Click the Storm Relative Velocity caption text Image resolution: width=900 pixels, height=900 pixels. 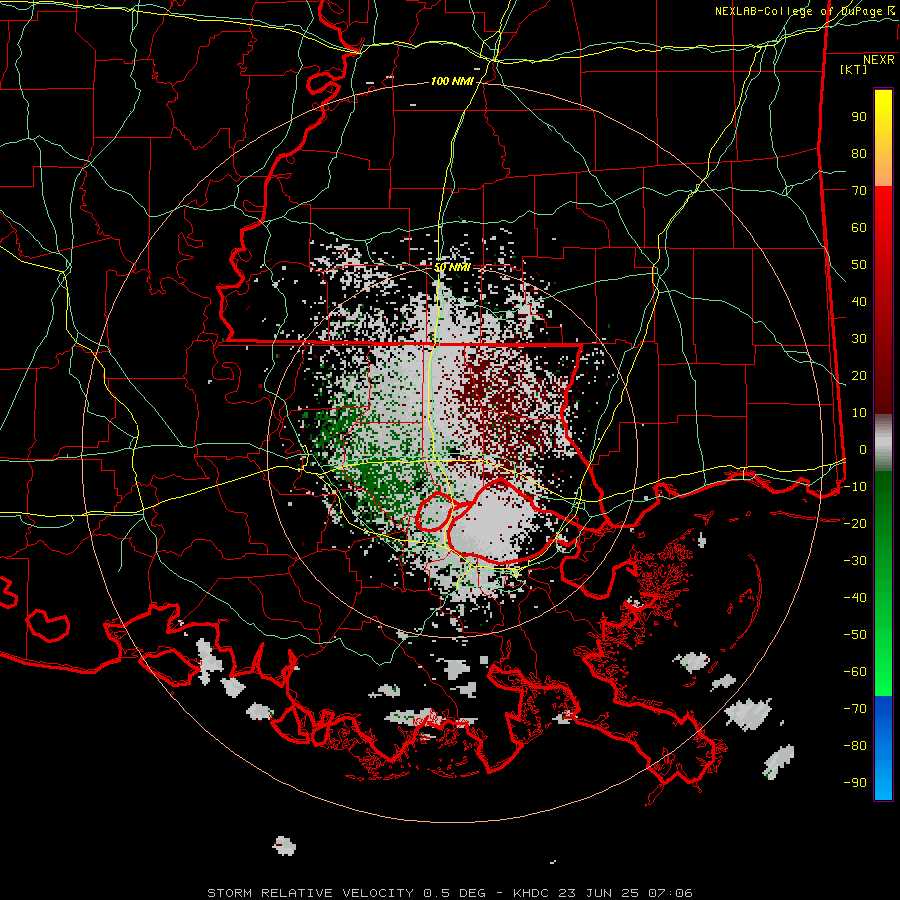pyautogui.click(x=450, y=893)
